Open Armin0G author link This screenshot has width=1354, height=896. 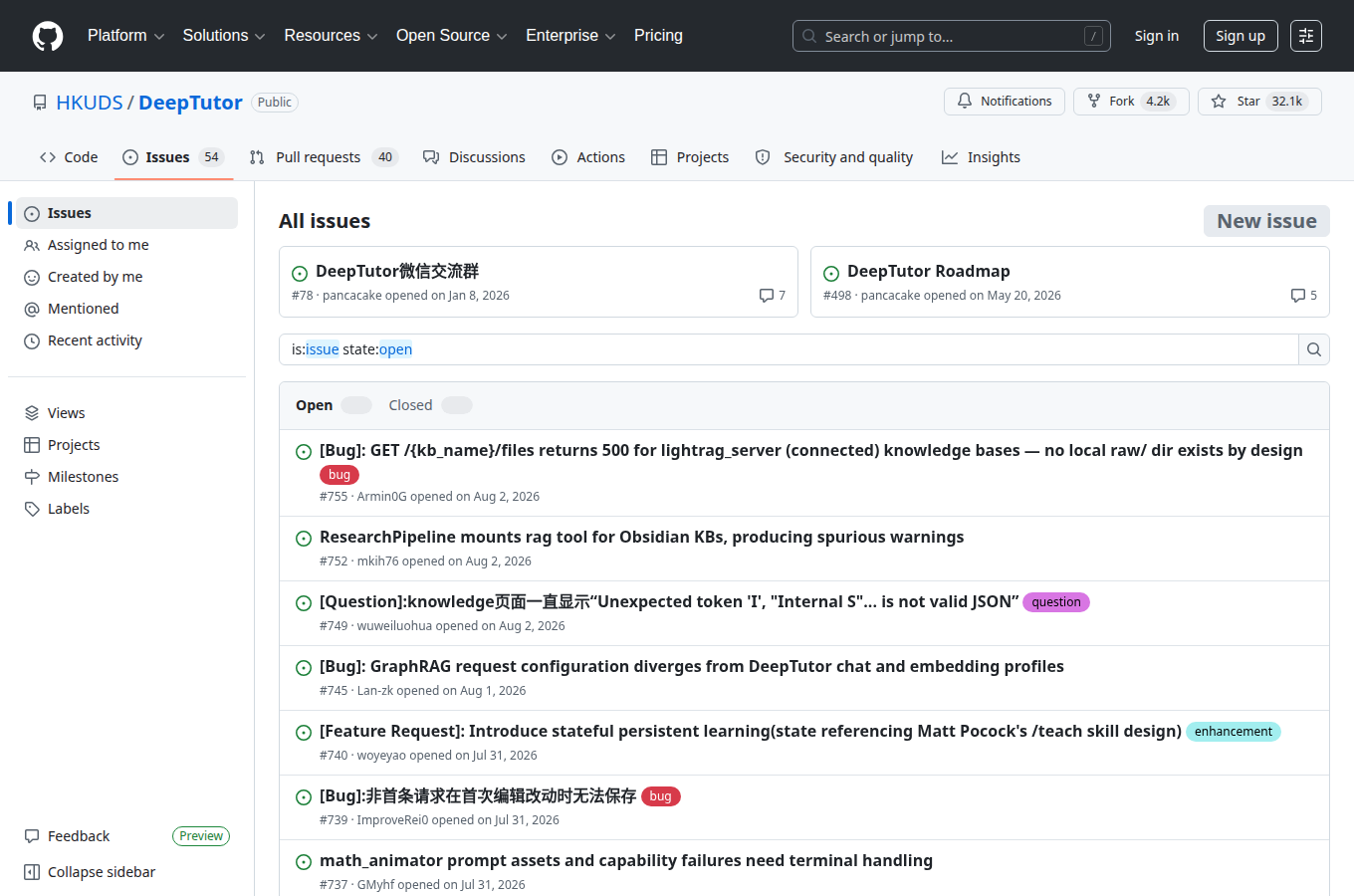(381, 497)
